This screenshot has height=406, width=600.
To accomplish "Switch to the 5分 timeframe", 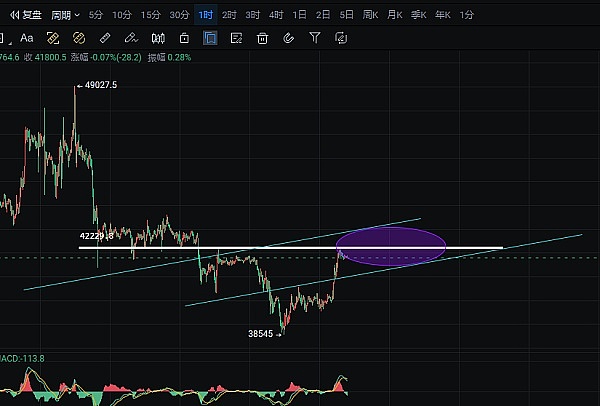I will 96,15.
